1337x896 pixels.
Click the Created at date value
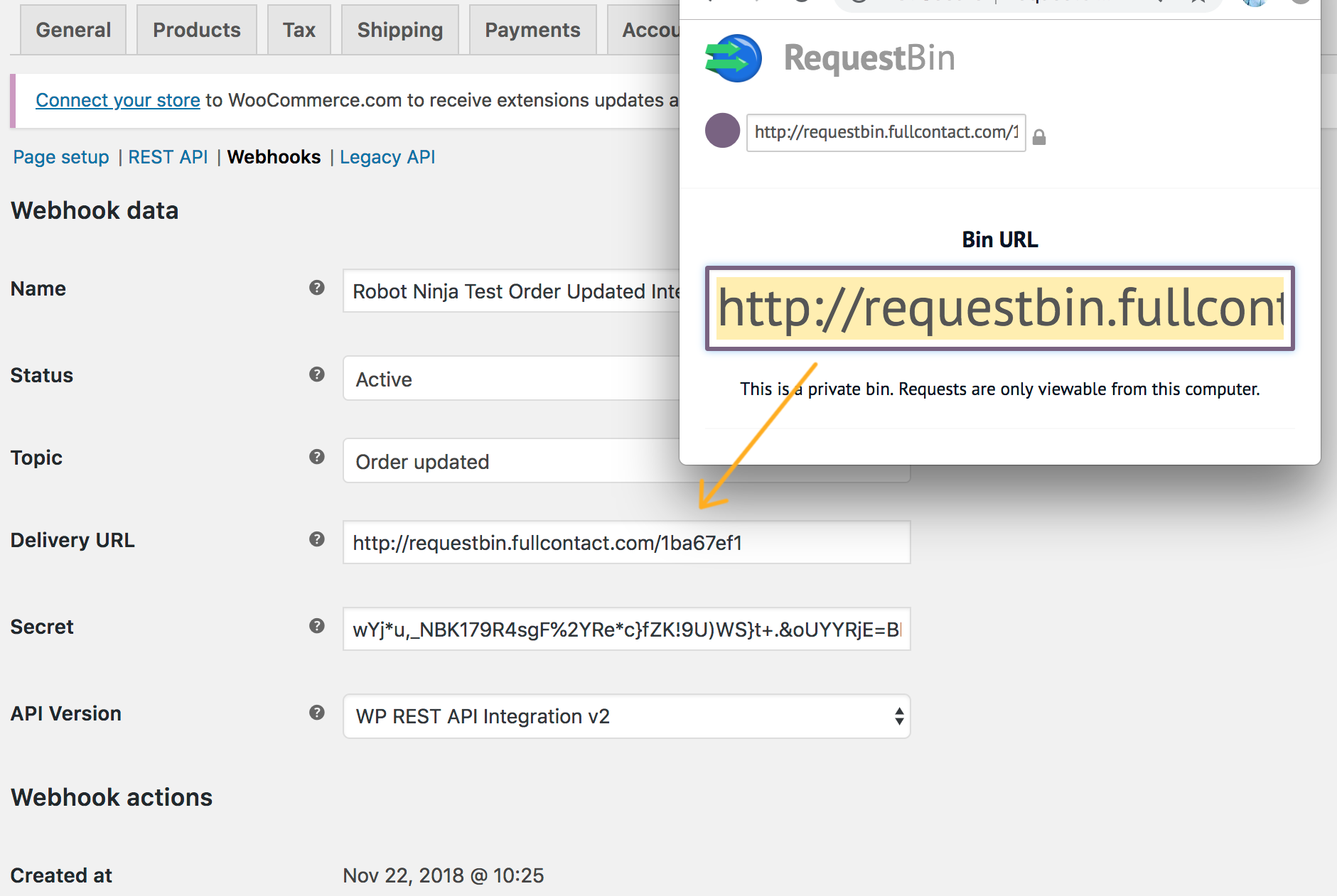coord(443,875)
